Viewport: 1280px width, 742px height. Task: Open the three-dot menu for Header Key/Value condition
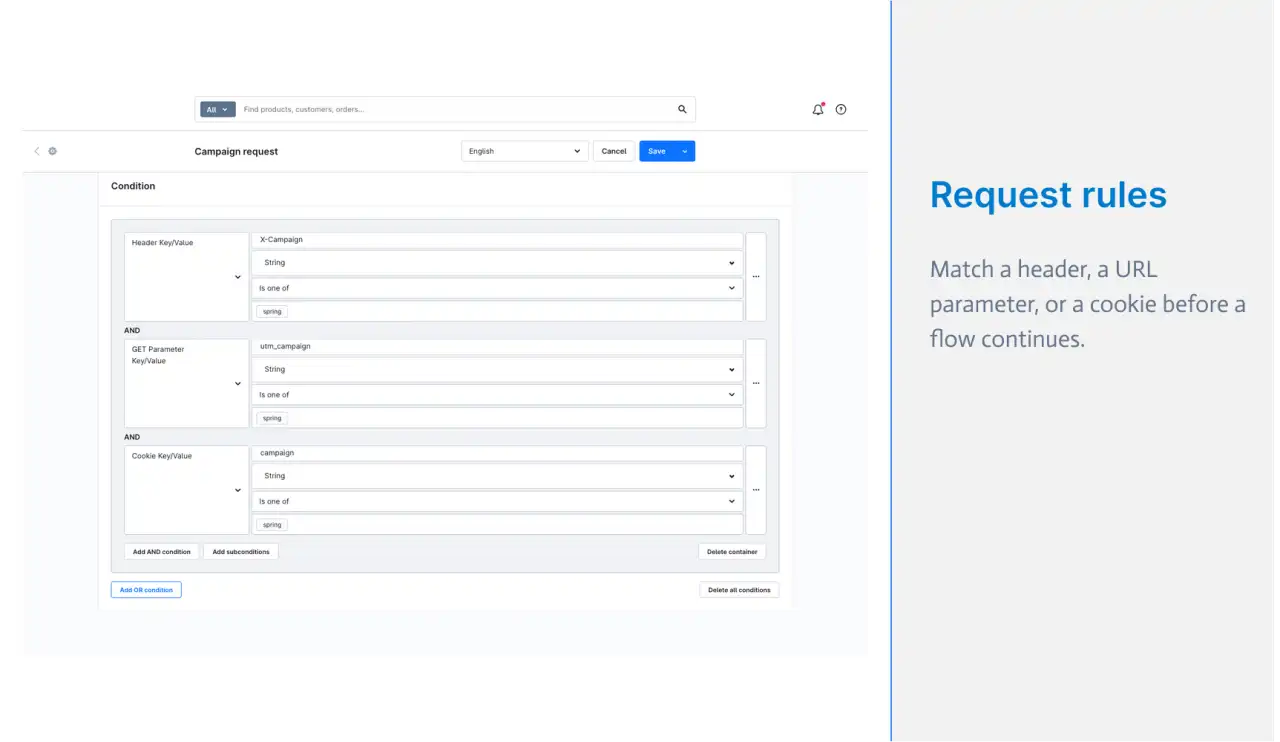pyautogui.click(x=756, y=277)
